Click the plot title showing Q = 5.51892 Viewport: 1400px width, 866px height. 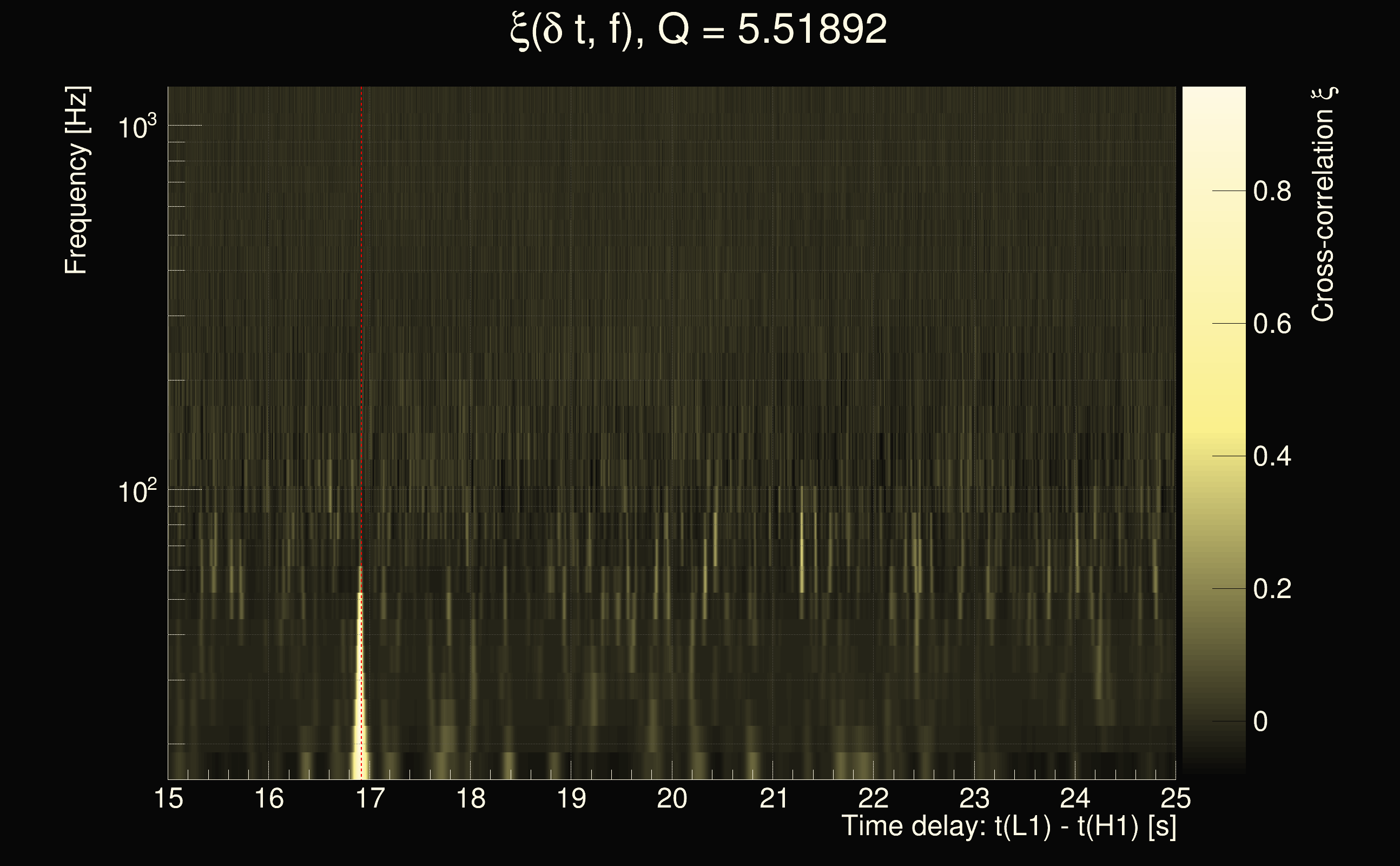pyautogui.click(x=698, y=30)
